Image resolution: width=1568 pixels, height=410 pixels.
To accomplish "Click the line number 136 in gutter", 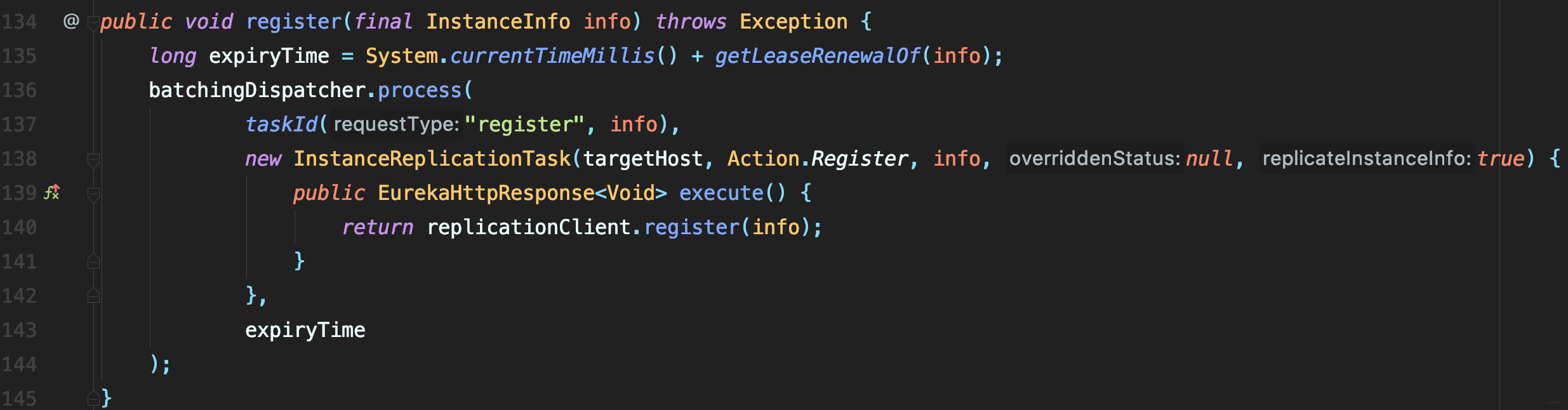I will (19, 90).
